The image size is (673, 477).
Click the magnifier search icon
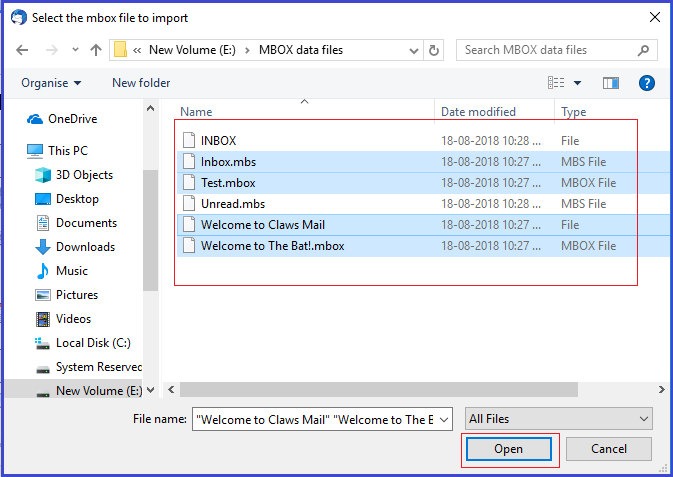[x=643, y=50]
